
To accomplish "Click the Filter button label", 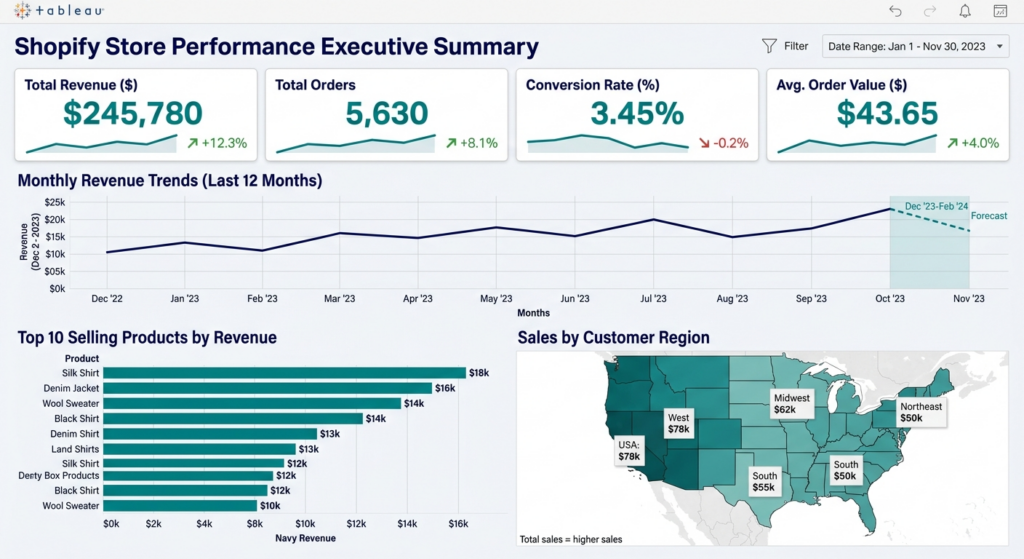I will 796,46.
